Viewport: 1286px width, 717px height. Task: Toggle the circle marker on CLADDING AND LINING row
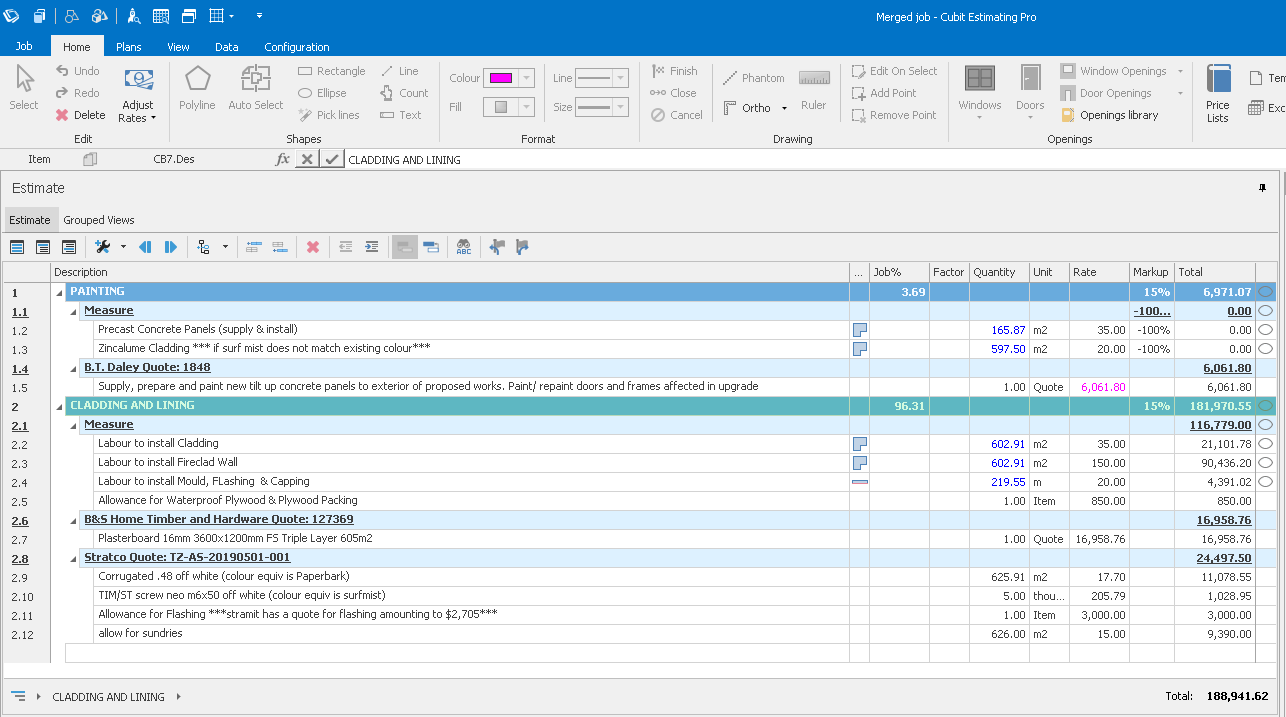(1265, 406)
